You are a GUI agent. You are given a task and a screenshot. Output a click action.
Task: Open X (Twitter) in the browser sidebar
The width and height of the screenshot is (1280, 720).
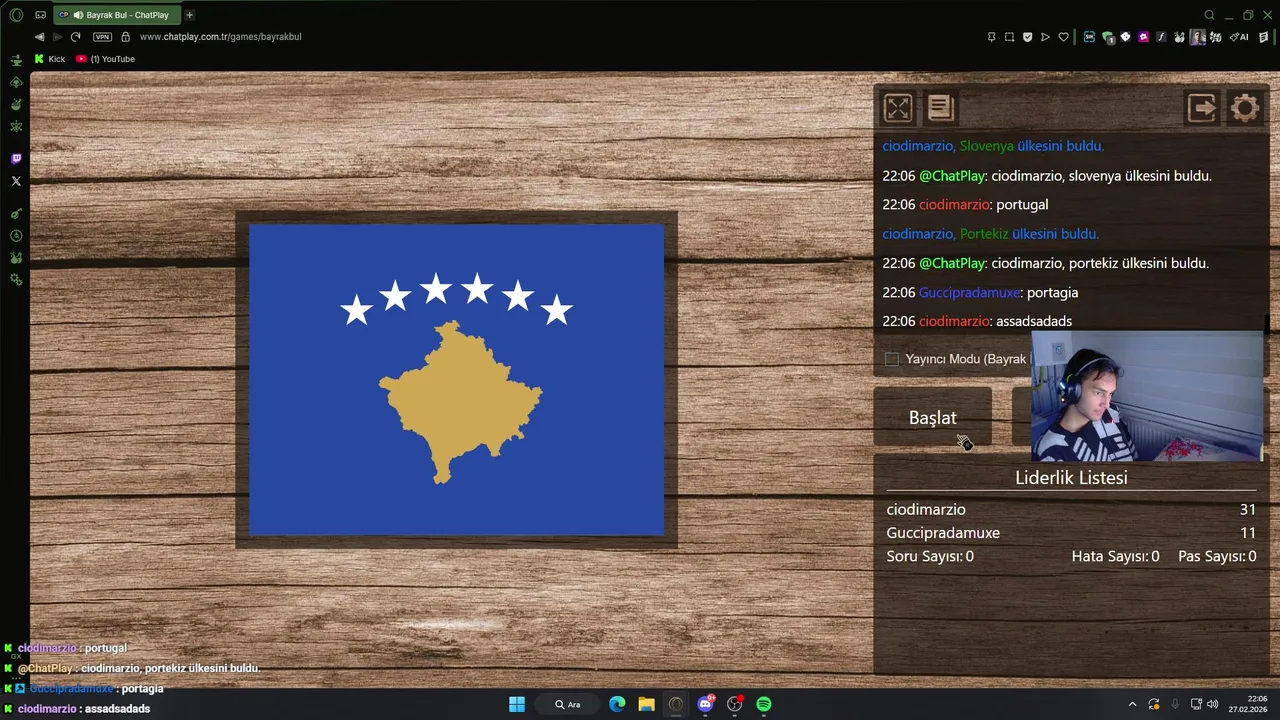16,181
